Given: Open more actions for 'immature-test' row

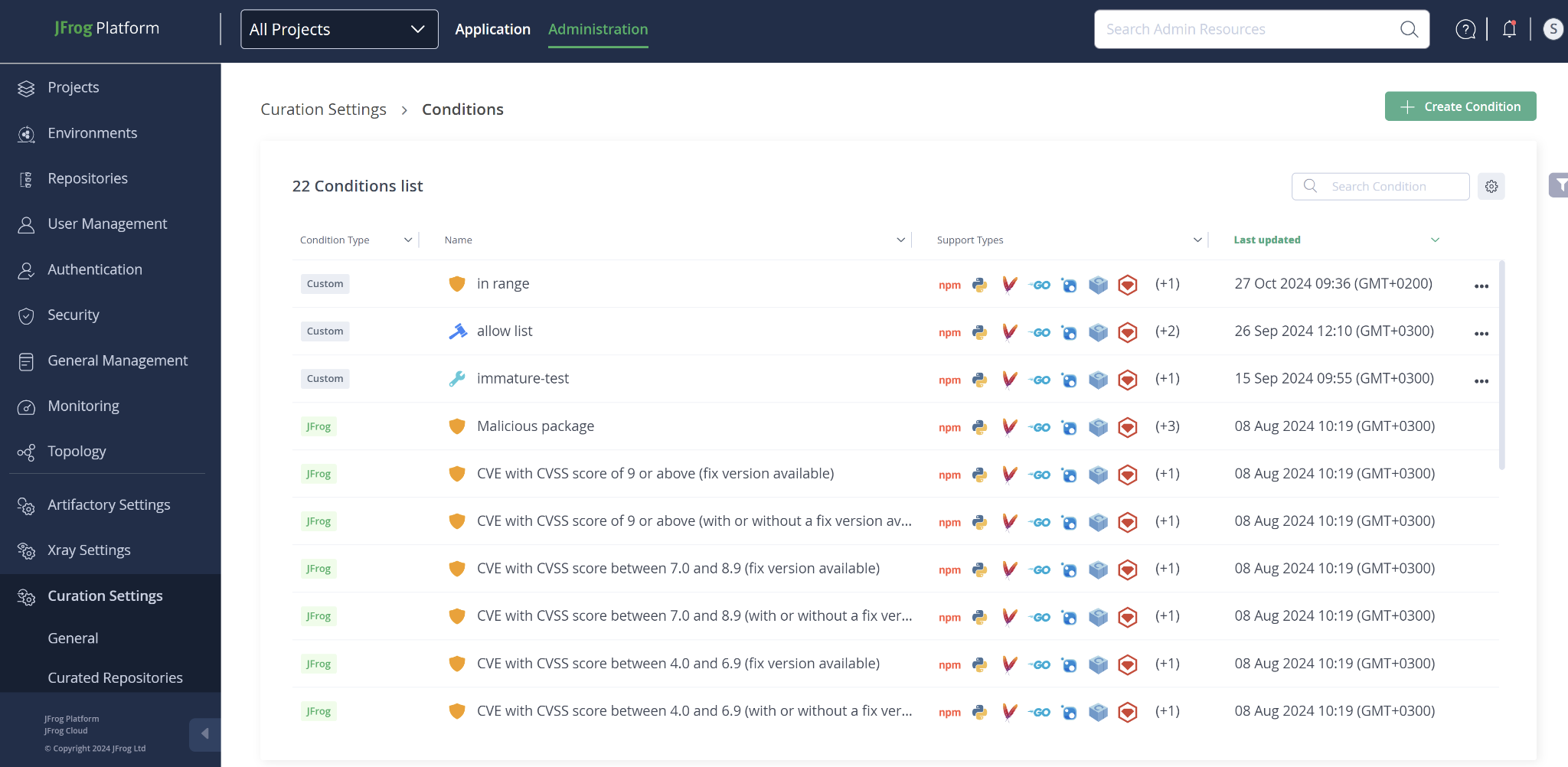Looking at the screenshot, I should tap(1481, 381).
